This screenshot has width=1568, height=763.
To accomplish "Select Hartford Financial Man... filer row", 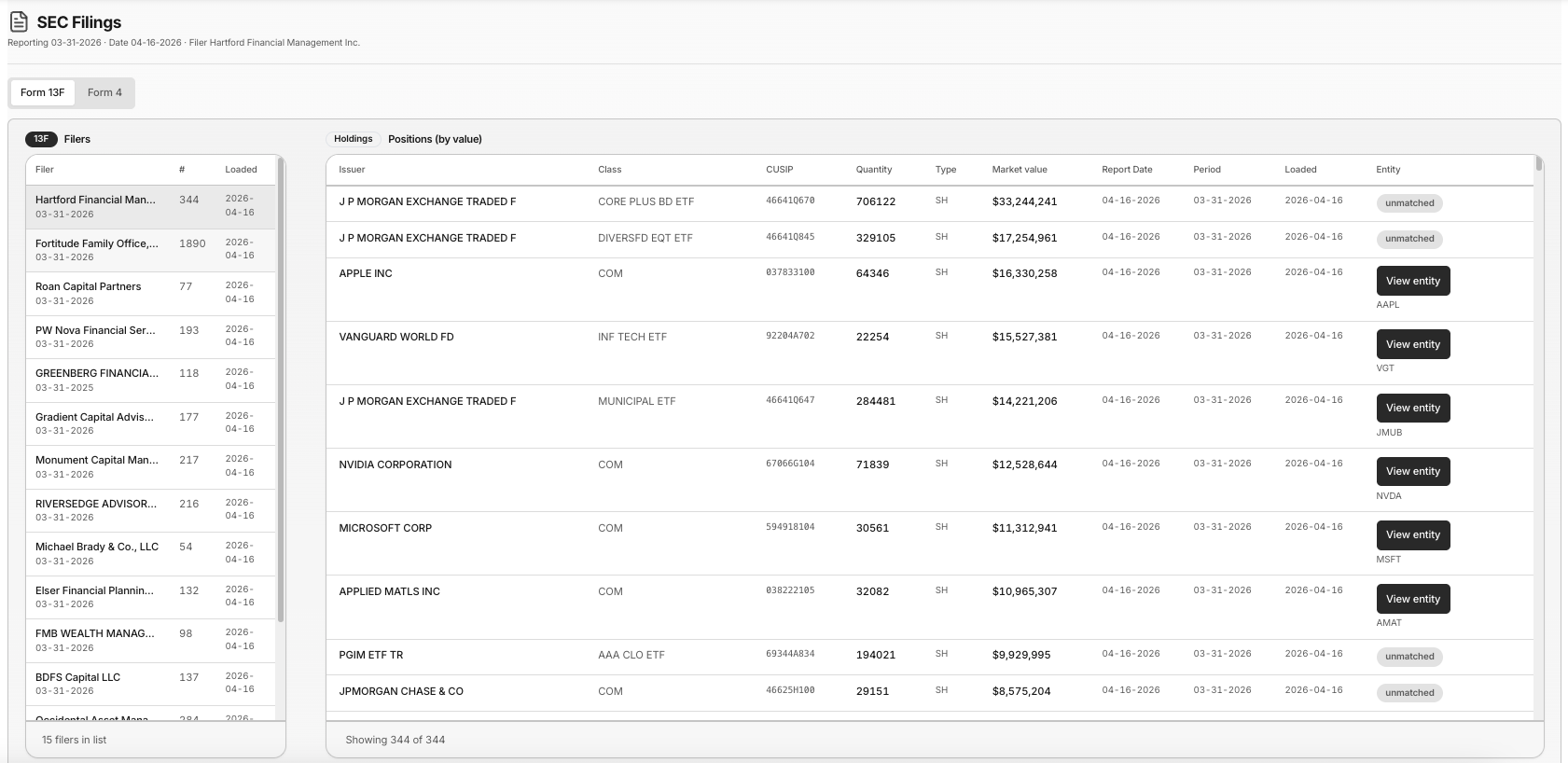I will [x=150, y=207].
